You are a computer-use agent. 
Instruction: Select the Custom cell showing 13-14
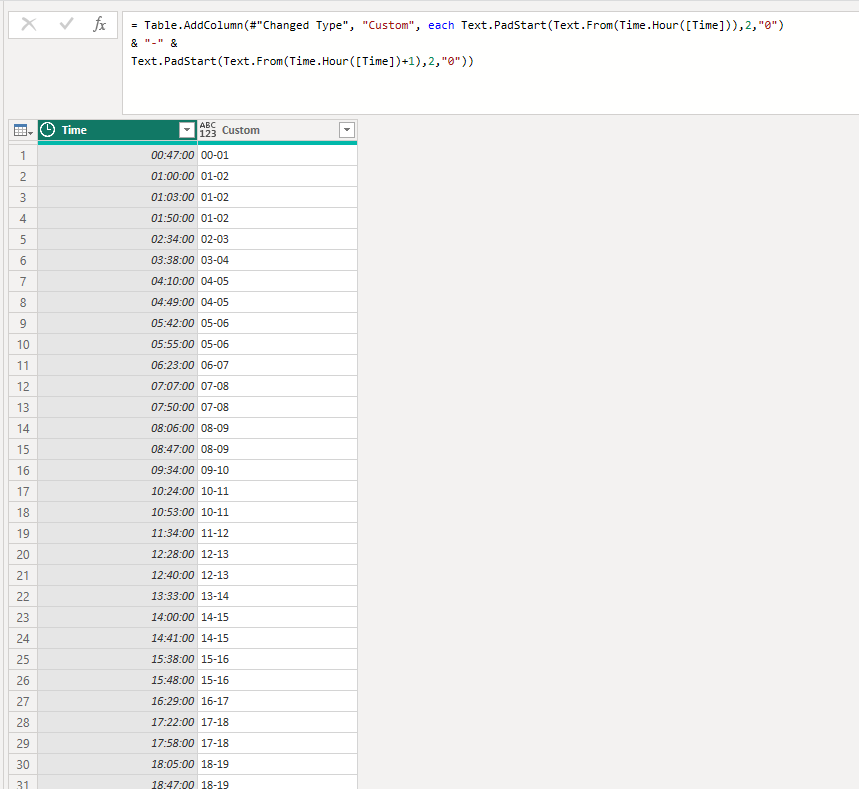(x=277, y=596)
